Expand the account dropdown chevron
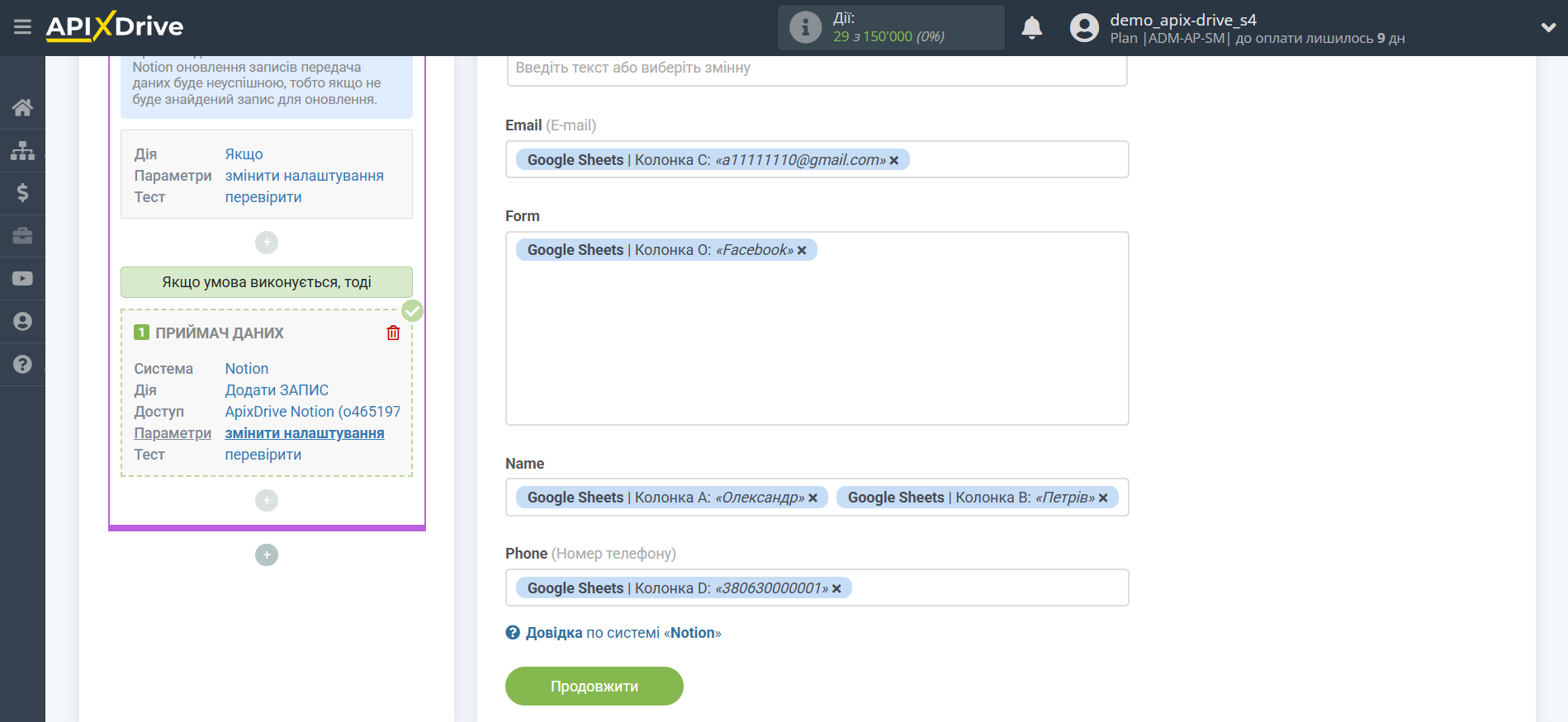This screenshot has width=1568, height=722. 1548,27
